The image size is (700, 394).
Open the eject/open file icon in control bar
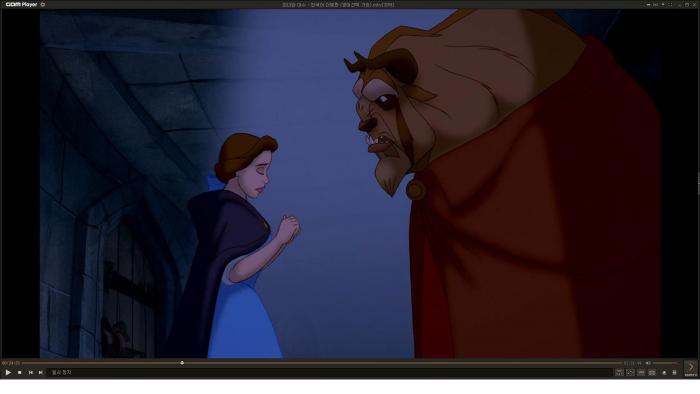(x=664, y=373)
